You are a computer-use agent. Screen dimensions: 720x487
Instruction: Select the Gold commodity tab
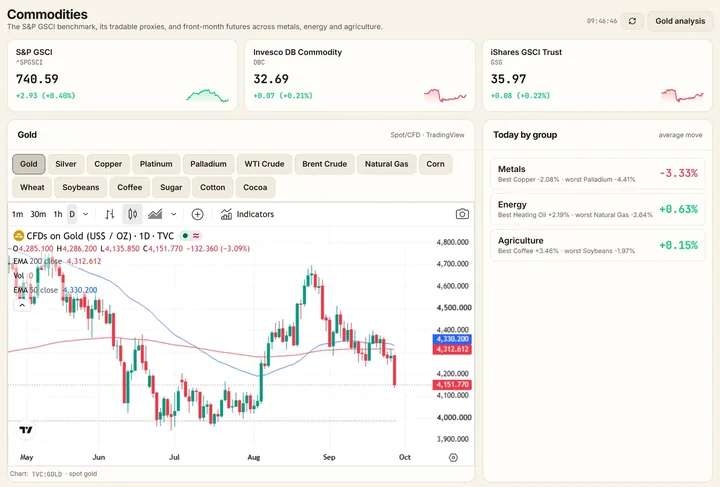(x=28, y=164)
